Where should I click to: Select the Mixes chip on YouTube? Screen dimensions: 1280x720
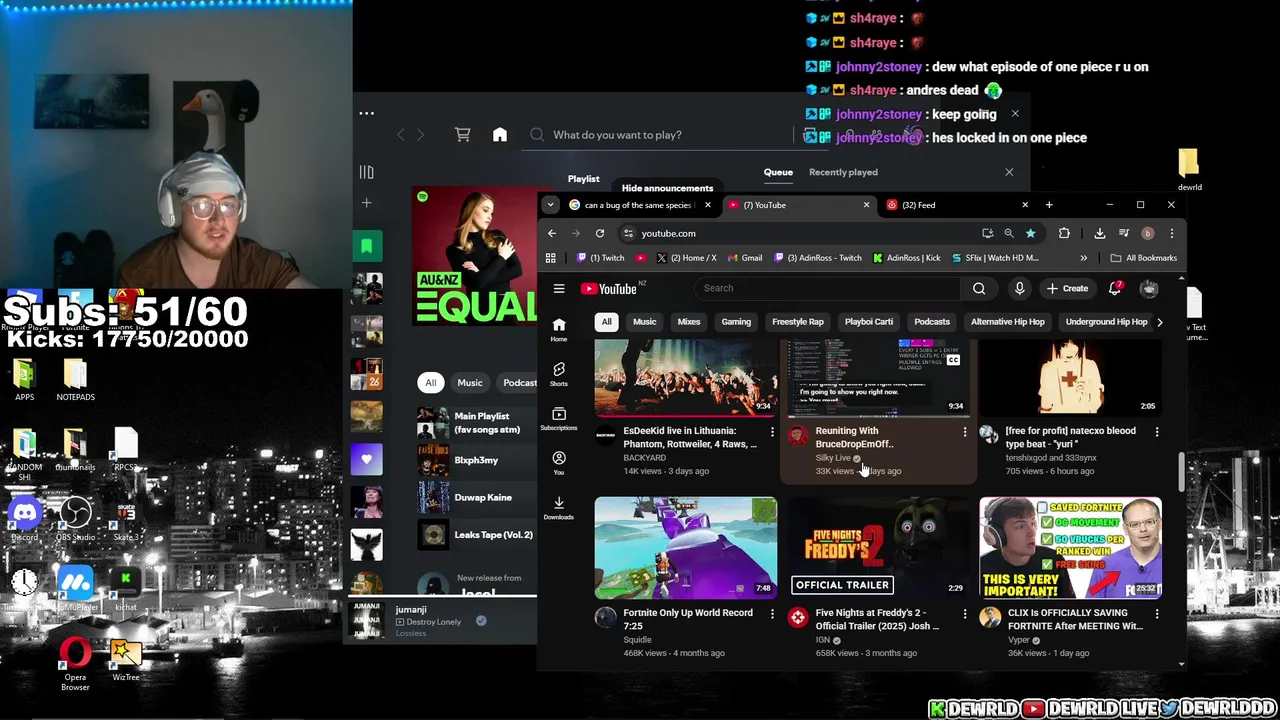(689, 322)
